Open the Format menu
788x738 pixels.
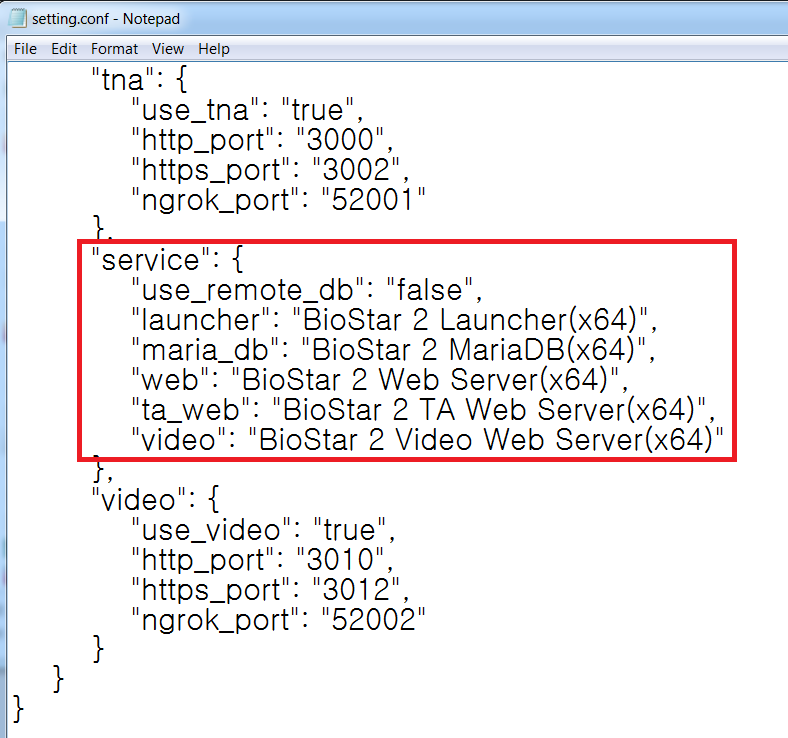(x=114, y=49)
